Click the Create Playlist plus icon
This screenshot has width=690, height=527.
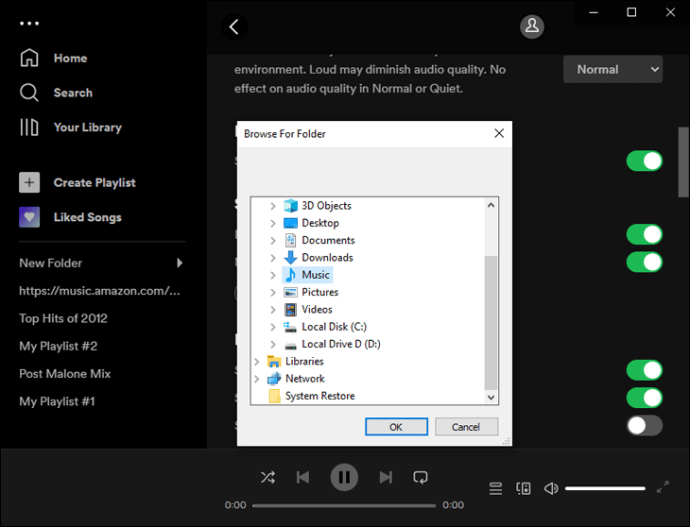(29, 182)
